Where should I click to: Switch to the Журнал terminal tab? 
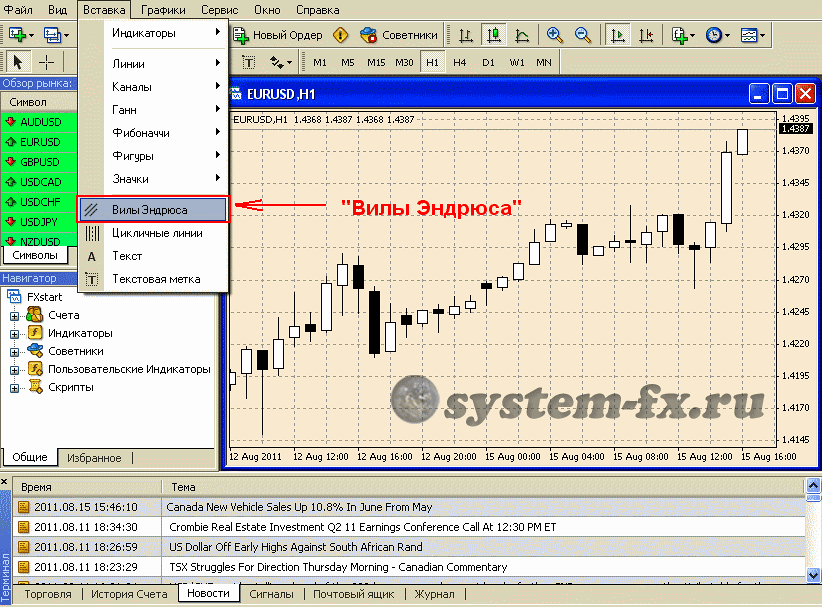click(x=434, y=594)
